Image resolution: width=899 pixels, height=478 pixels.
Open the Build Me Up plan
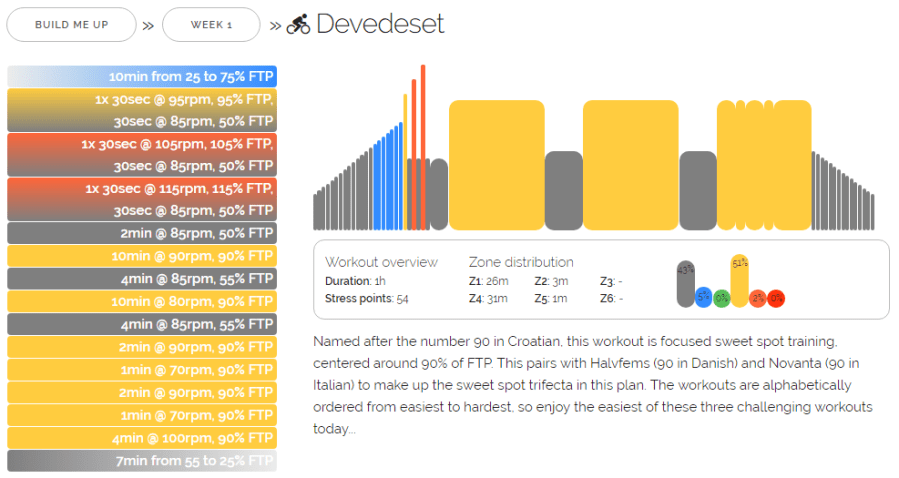(x=71, y=25)
